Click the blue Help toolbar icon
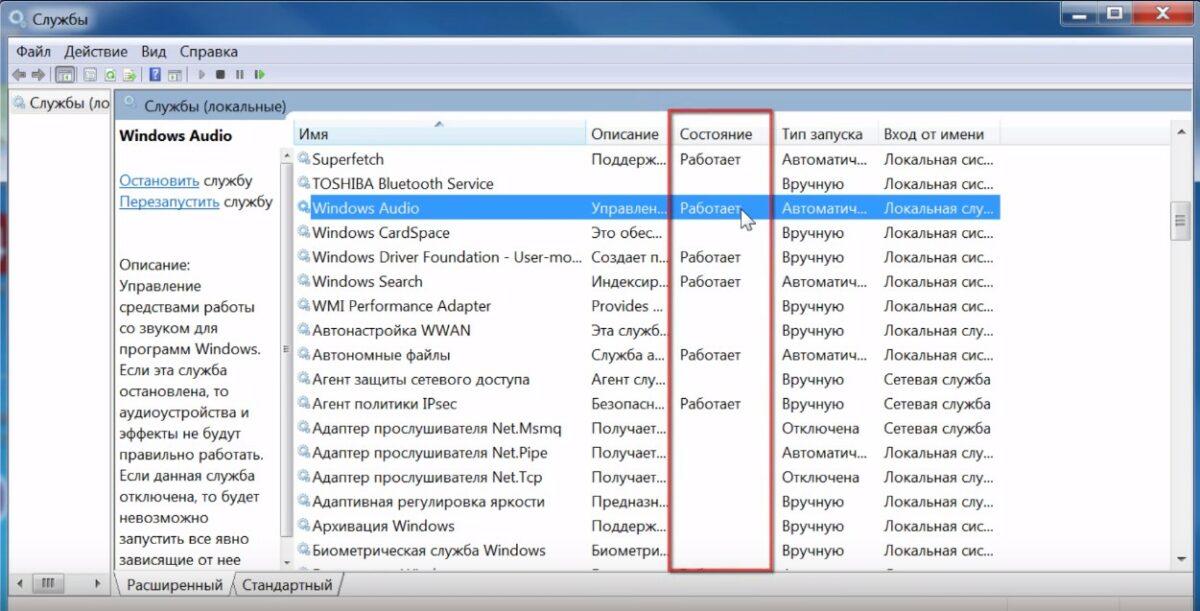1200x611 pixels. pyautogui.click(x=155, y=74)
